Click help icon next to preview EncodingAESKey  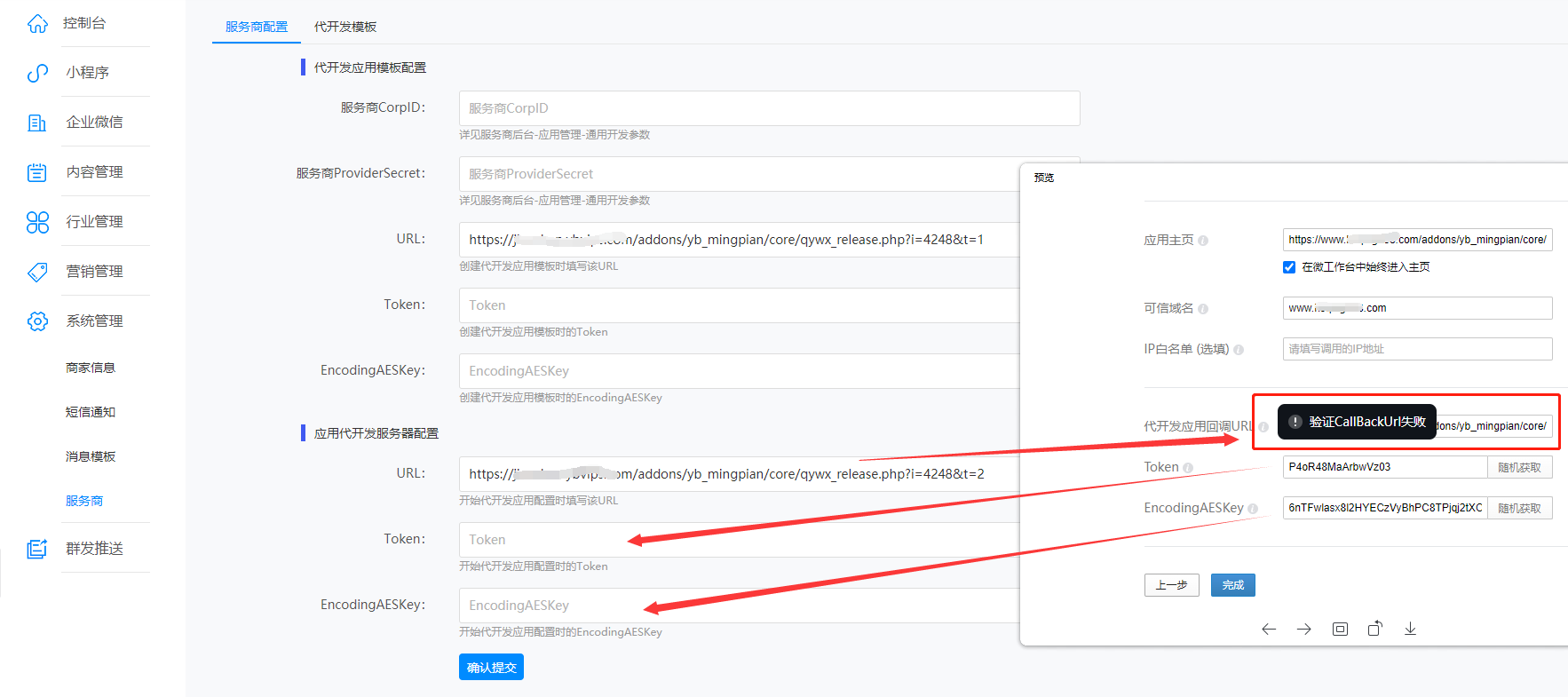click(1253, 509)
